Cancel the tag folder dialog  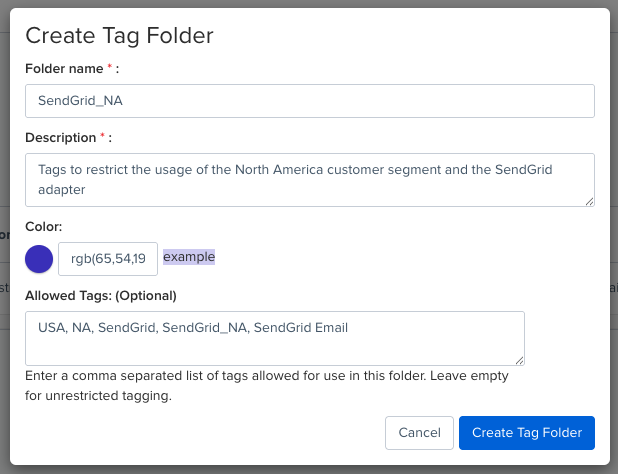[419, 433]
